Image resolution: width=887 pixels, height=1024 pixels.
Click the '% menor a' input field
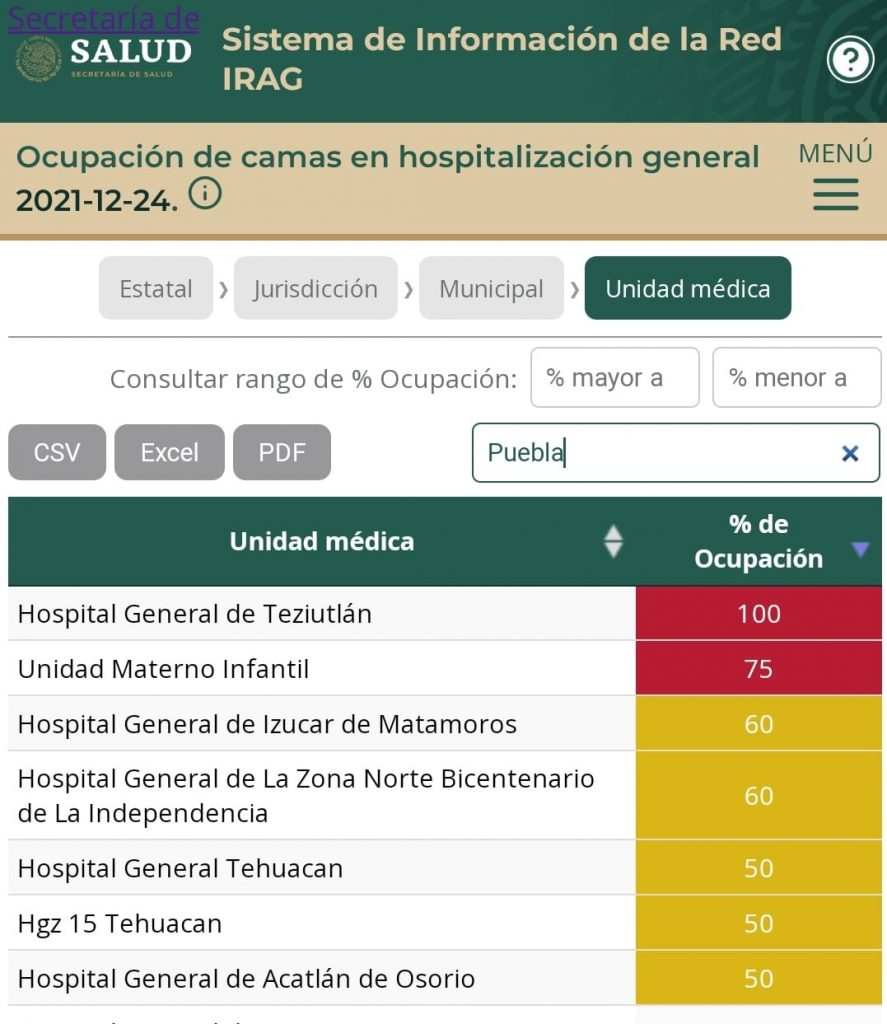pyautogui.click(x=796, y=378)
